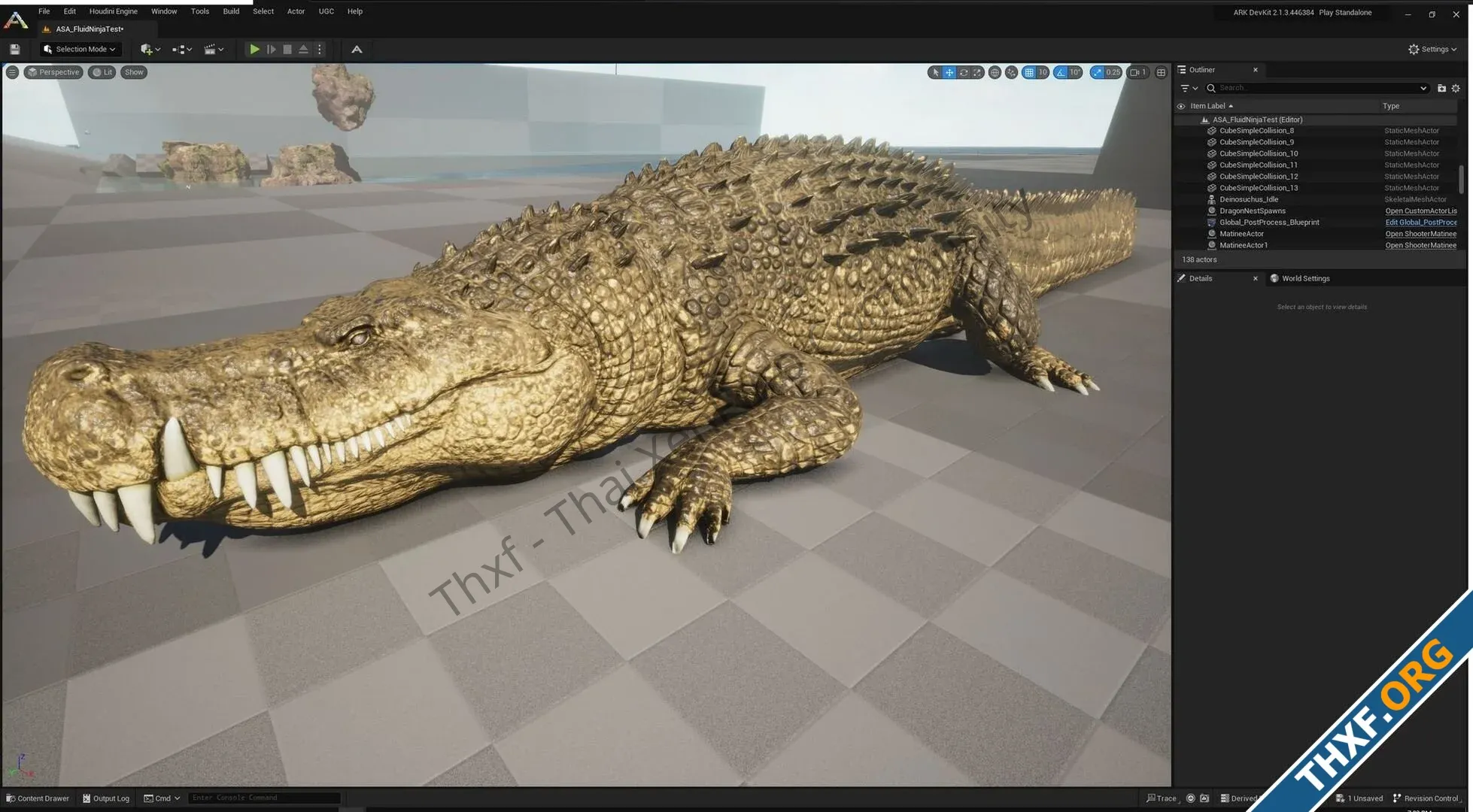Expand the Outliner search history dropdown arrow
The height and width of the screenshot is (812, 1473).
pyautogui.click(x=1423, y=88)
